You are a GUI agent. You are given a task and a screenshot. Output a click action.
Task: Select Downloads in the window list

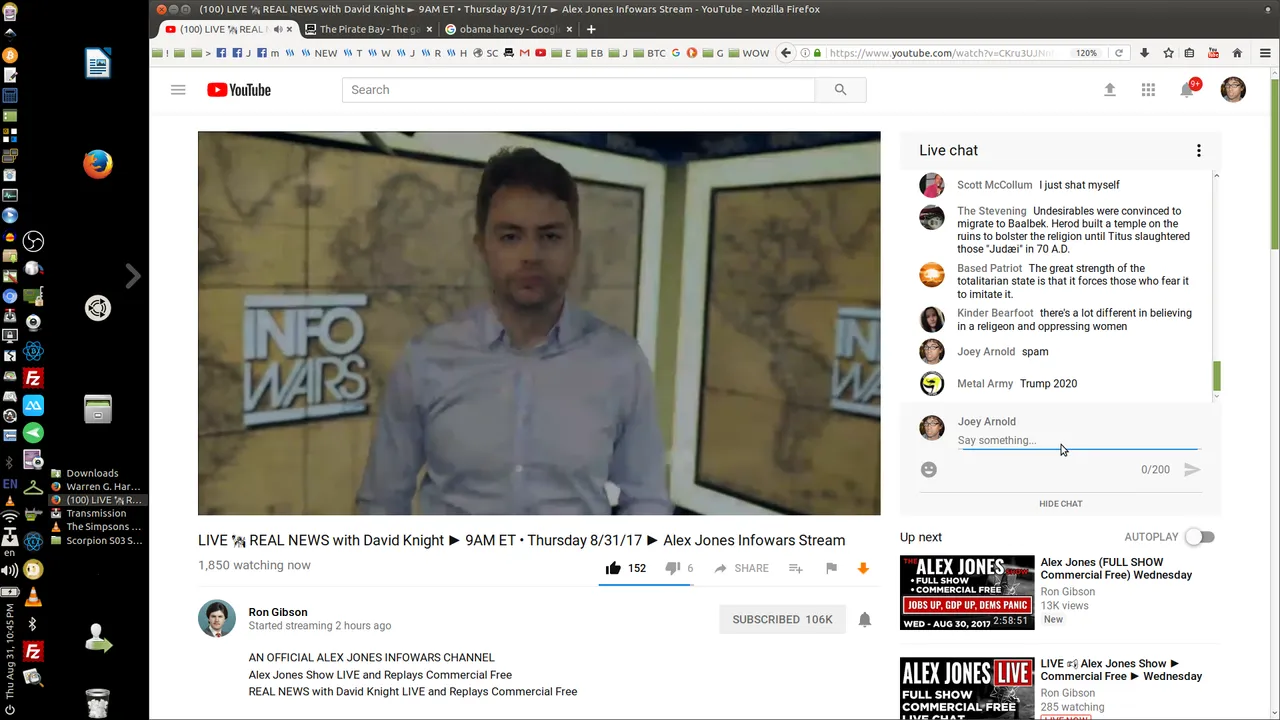click(x=92, y=473)
